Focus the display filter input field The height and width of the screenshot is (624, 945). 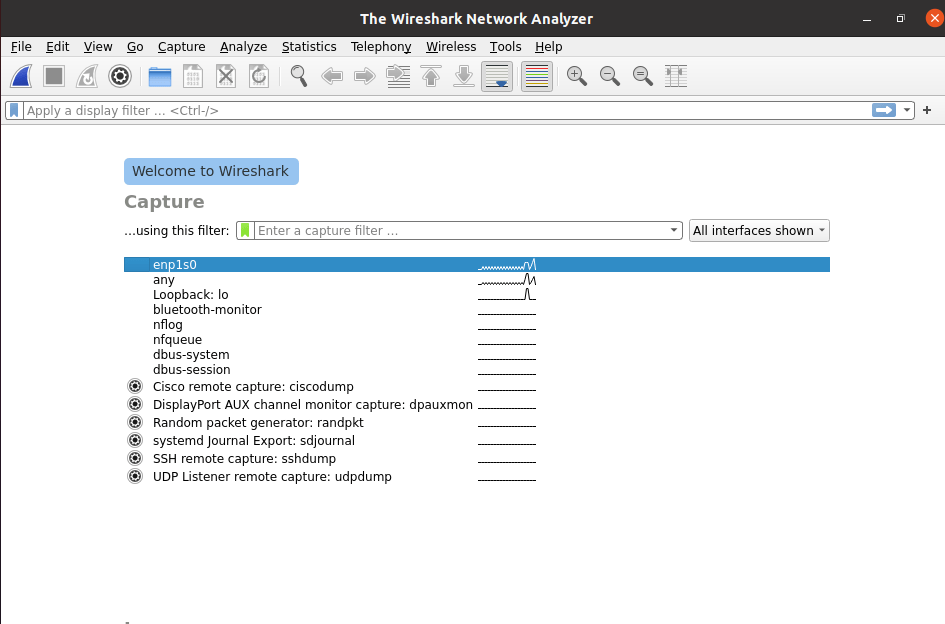[x=446, y=110]
